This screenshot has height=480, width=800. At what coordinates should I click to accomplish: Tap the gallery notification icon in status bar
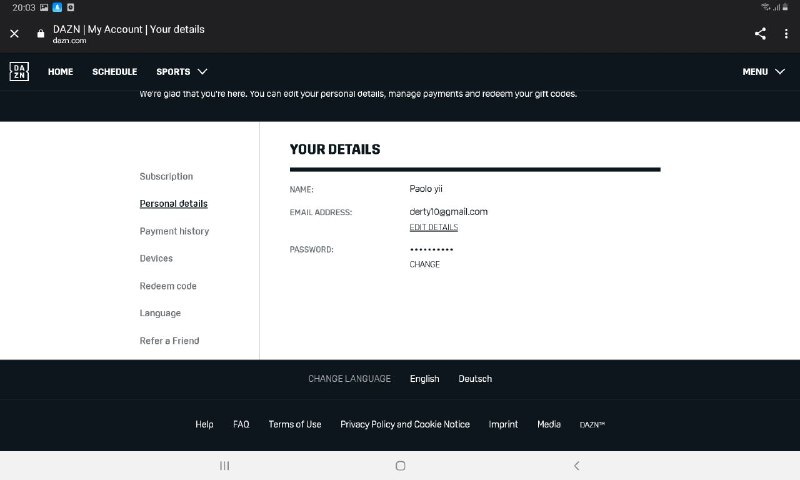44,8
